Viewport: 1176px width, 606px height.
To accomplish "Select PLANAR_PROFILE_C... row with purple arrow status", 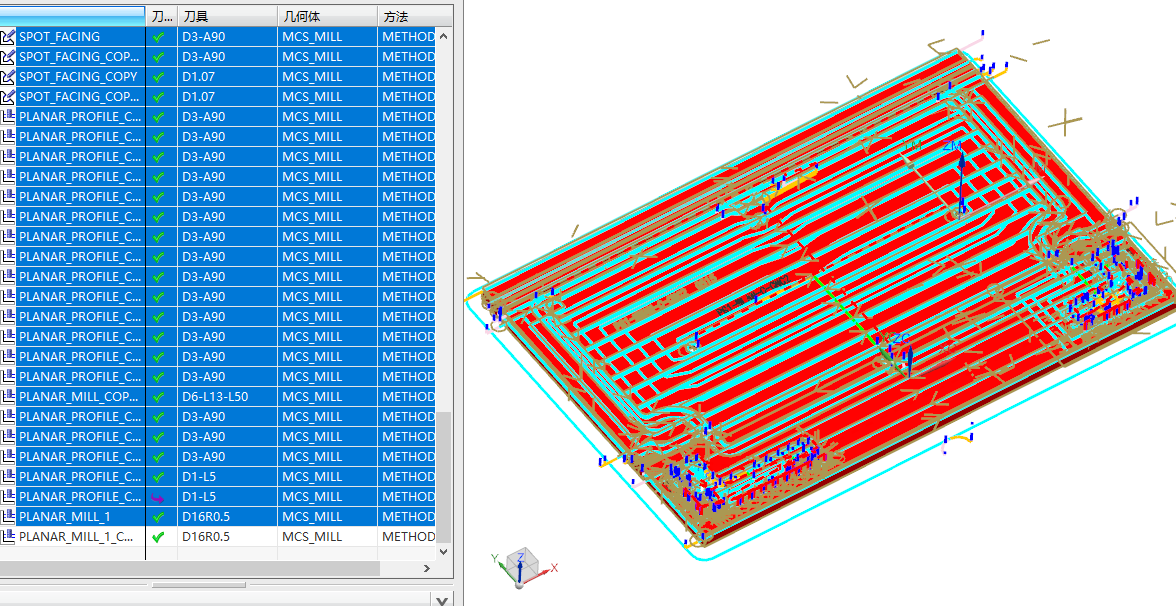I will coord(80,496).
